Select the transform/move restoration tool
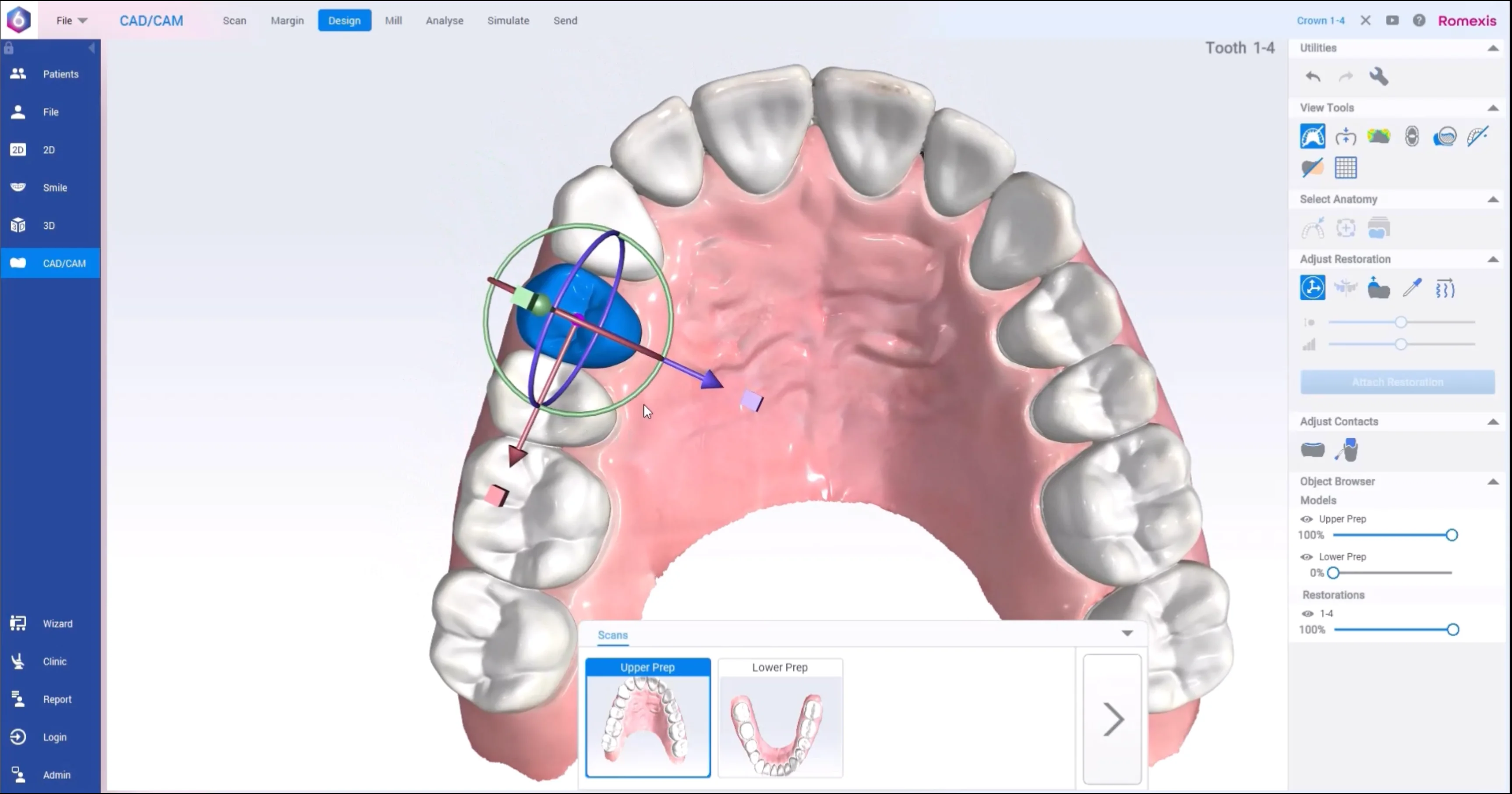1512x794 pixels. [x=1312, y=288]
